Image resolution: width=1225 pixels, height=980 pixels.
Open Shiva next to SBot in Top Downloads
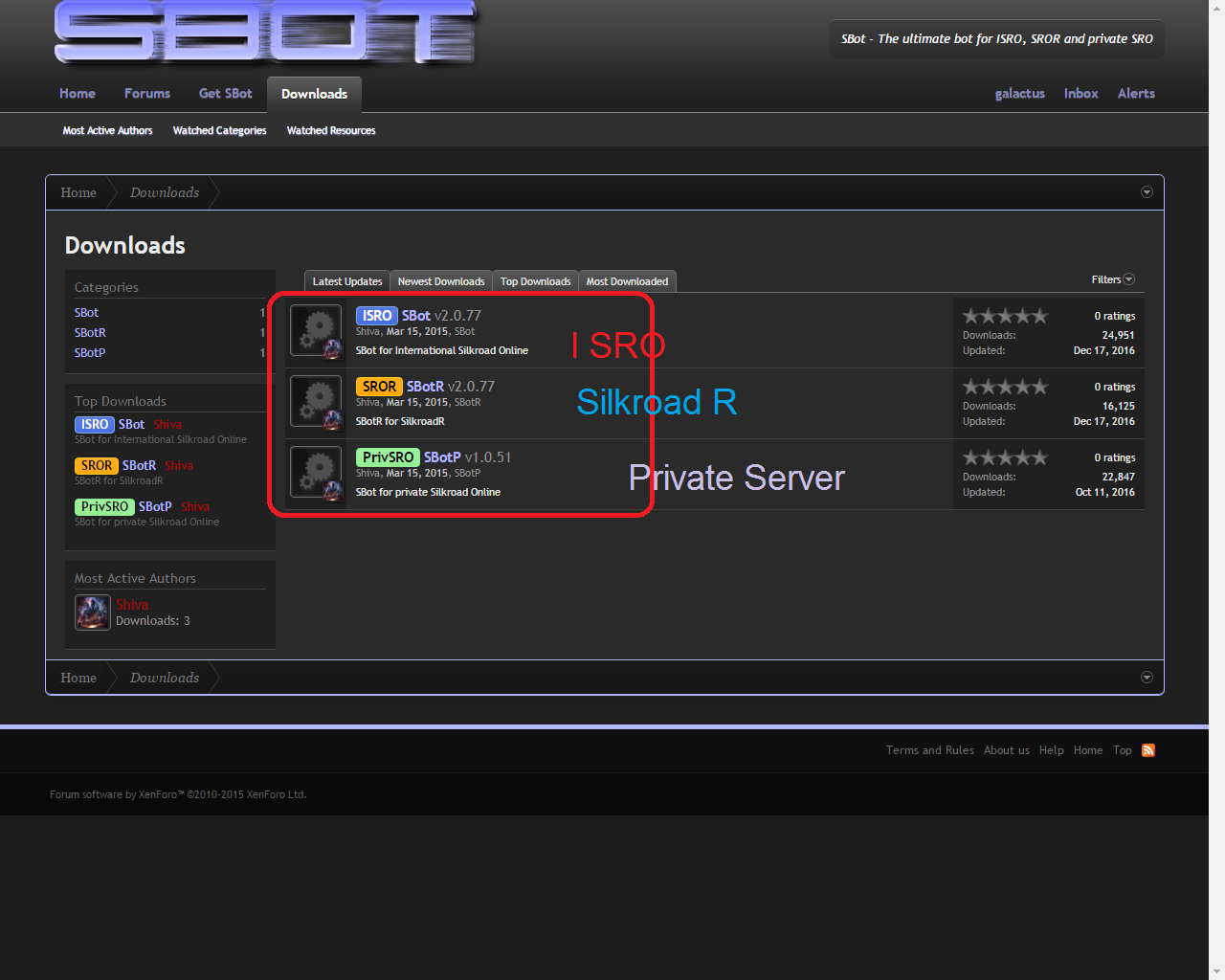coord(167,425)
